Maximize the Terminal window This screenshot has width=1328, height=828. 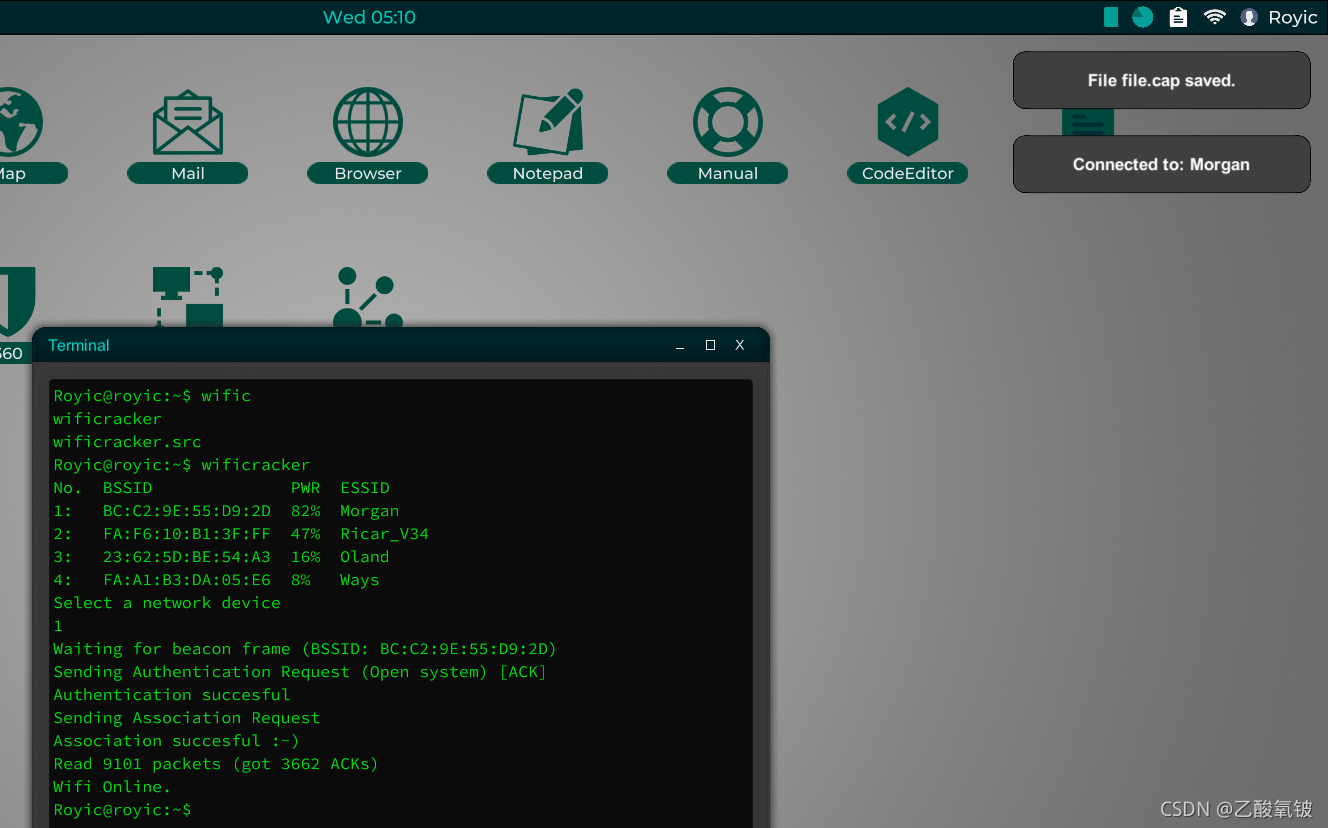coord(710,345)
